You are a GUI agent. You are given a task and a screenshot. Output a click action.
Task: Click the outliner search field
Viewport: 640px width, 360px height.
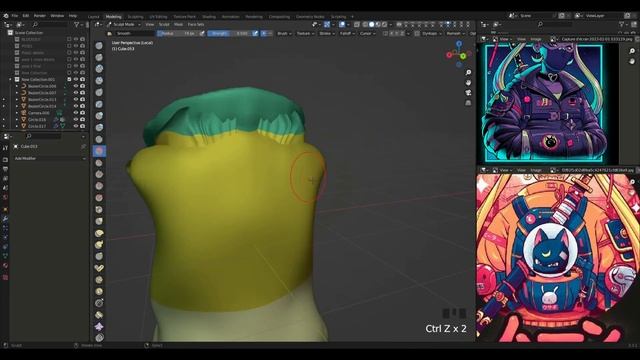pos(49,25)
